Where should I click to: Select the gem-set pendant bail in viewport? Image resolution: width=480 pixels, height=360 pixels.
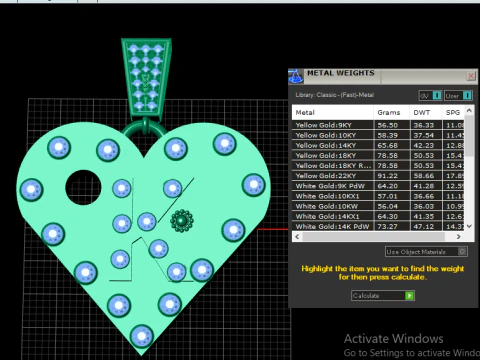(146, 78)
